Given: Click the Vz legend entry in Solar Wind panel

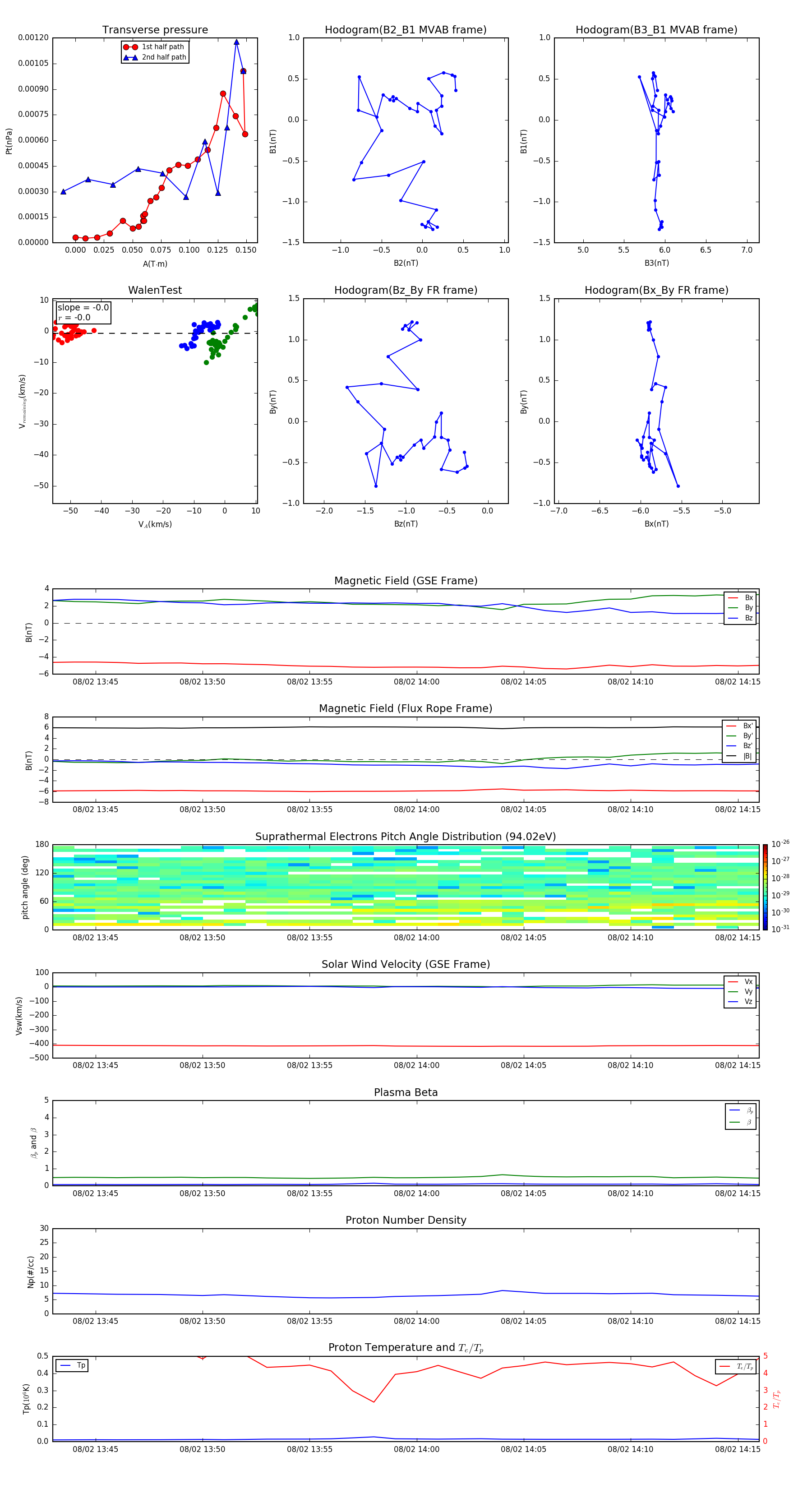Looking at the screenshot, I should point(740,1002).
